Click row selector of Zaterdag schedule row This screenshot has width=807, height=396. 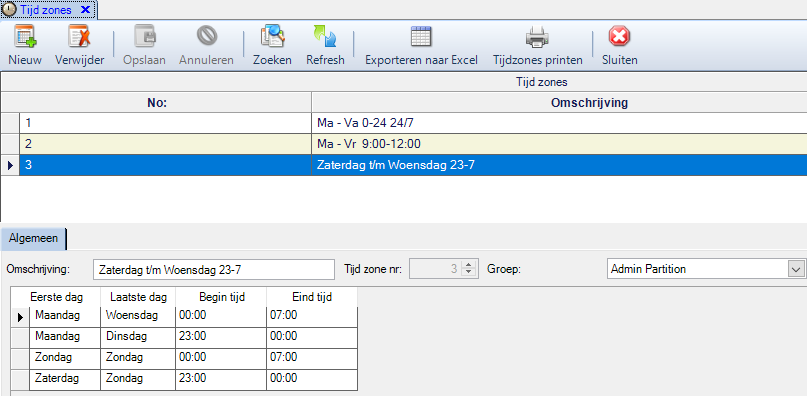(x=20, y=380)
